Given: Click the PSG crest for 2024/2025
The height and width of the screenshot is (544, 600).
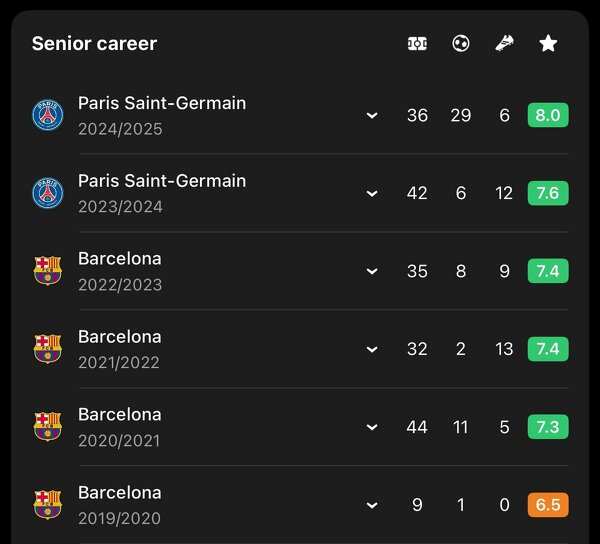Looking at the screenshot, I should coord(47,116).
